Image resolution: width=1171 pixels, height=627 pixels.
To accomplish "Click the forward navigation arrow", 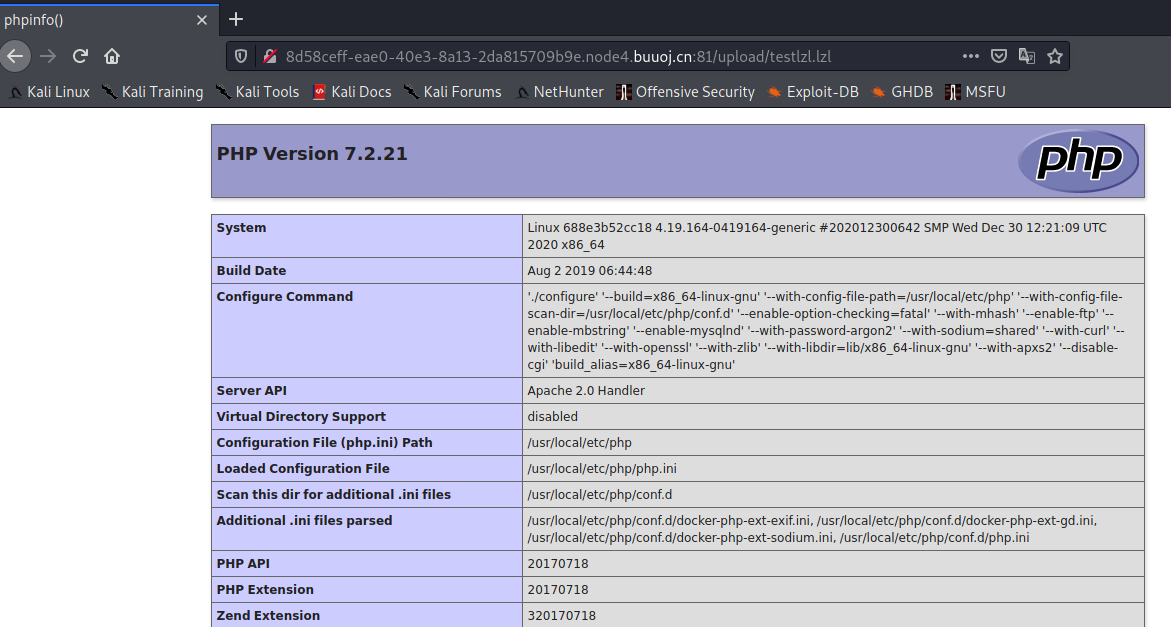I will pyautogui.click(x=48, y=56).
